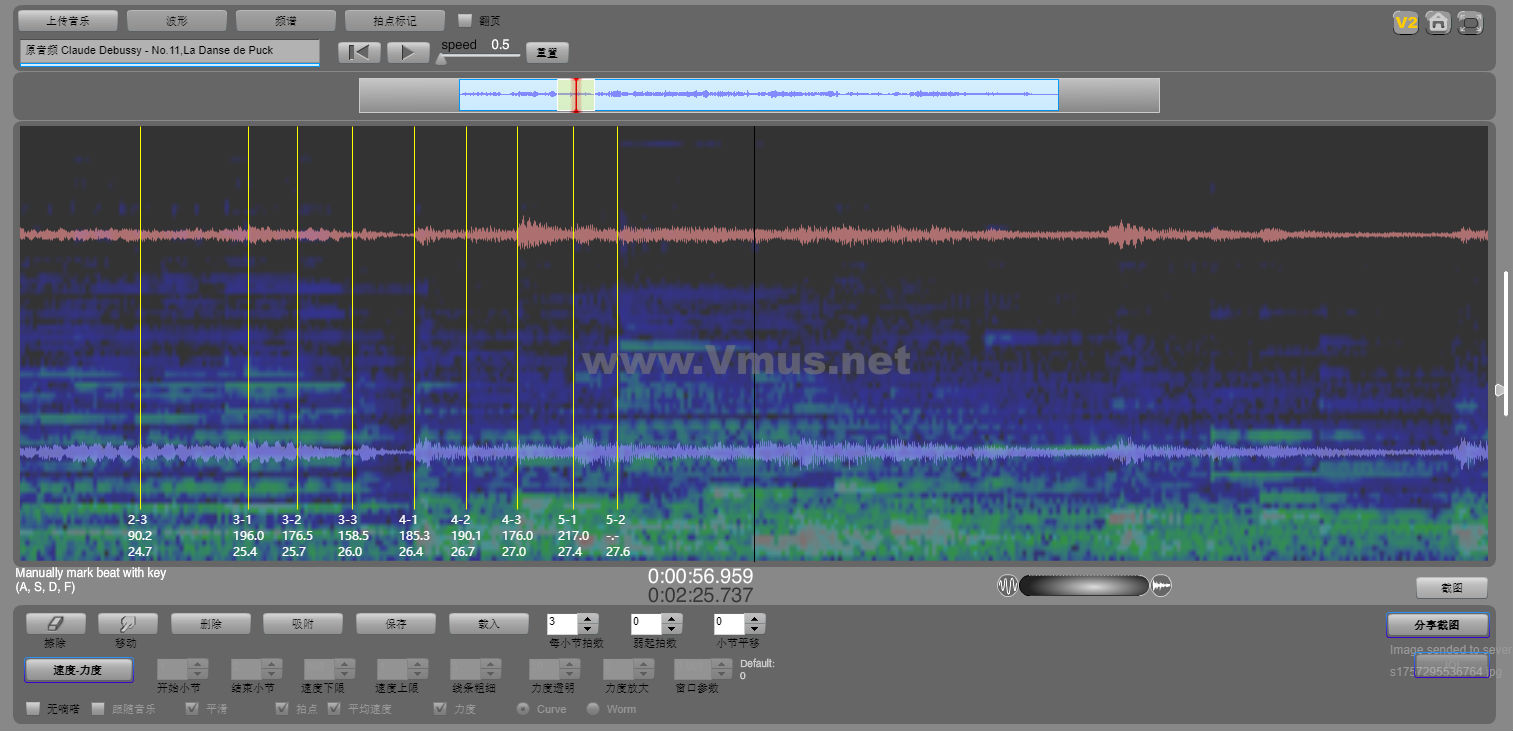The width and height of the screenshot is (1513, 731).
Task: Decrease the 弱起拍数 pickup beats value
Action: [x=671, y=629]
